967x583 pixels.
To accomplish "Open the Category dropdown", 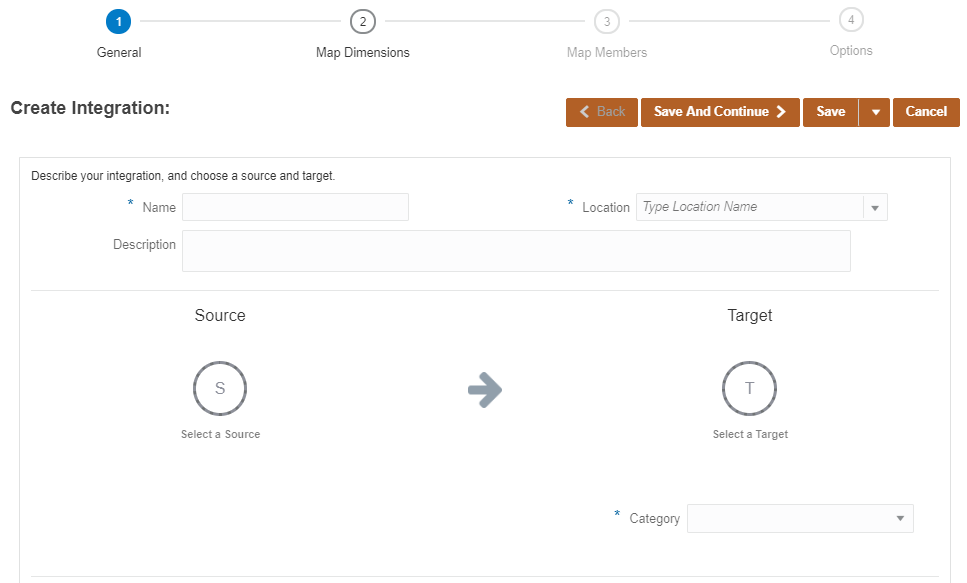I will coord(800,518).
